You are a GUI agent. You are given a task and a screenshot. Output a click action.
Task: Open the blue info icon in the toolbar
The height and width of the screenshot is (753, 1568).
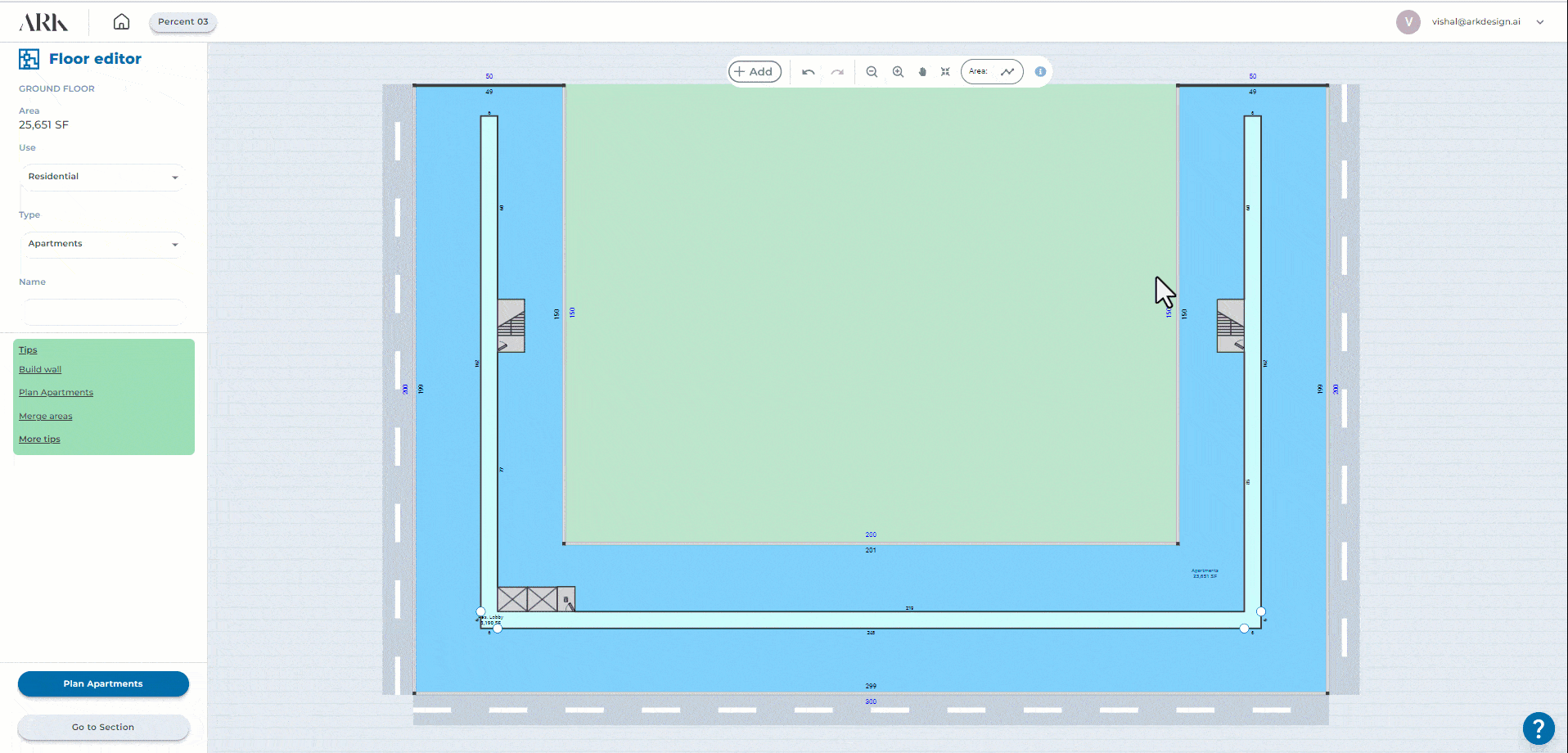click(1040, 72)
